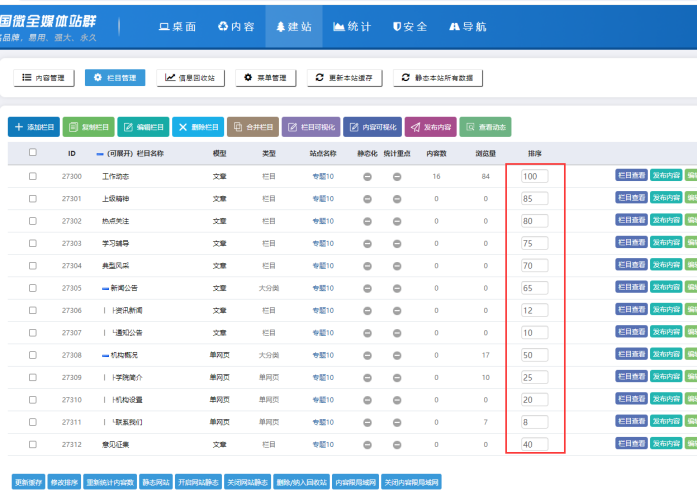Click the sort order field showing 100
This screenshot has width=698, height=491.
click(534, 176)
